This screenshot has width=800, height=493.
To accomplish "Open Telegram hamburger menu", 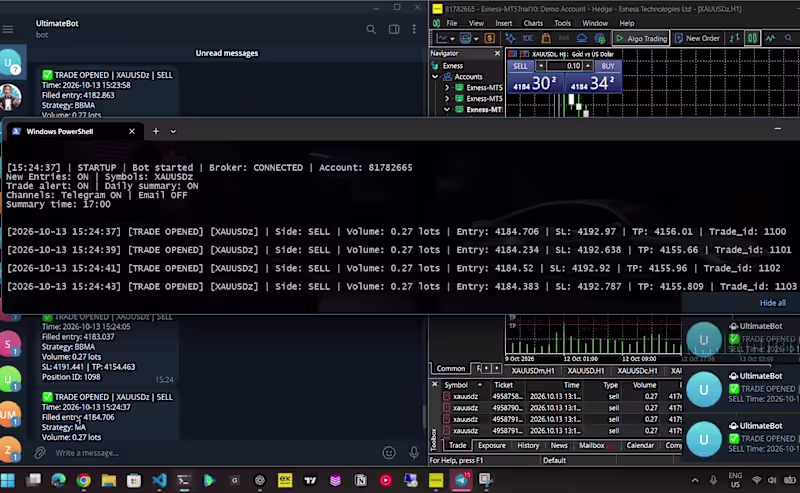I will [8, 30].
